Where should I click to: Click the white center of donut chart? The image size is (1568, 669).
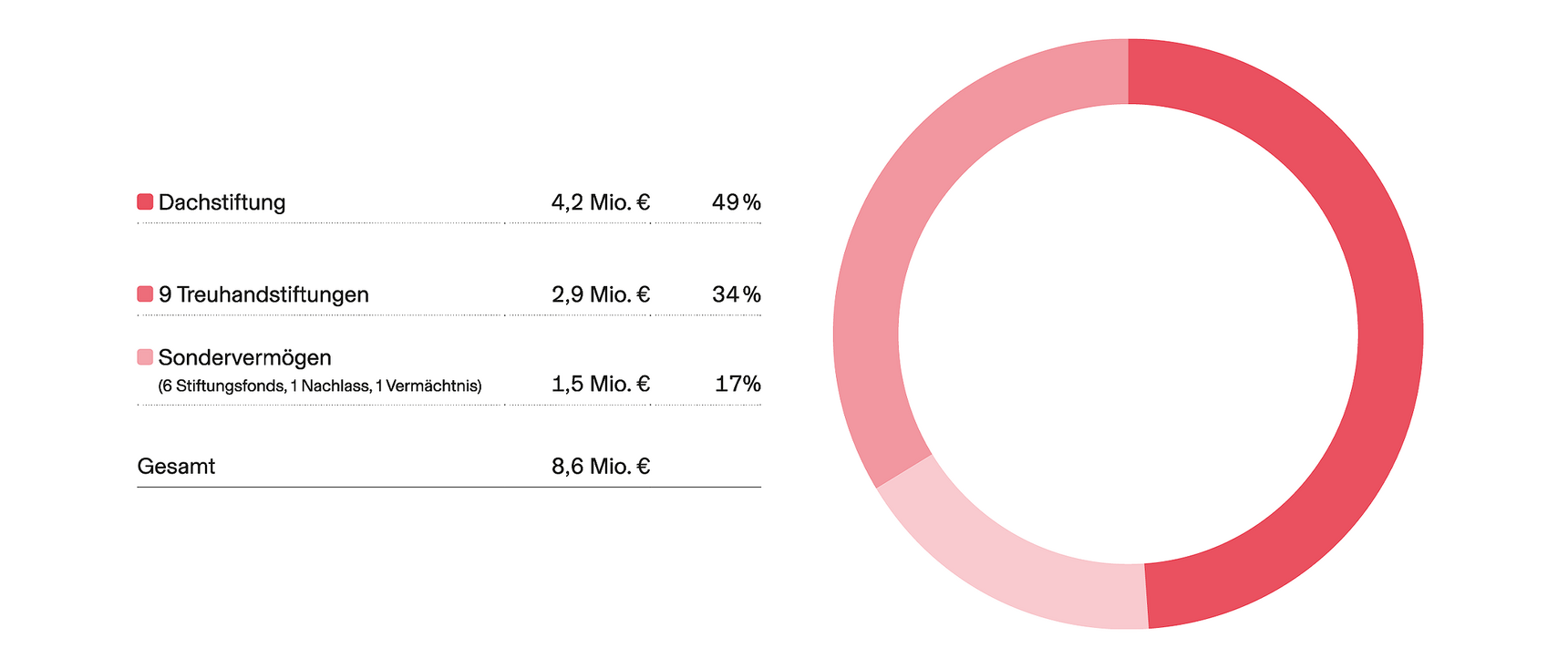click(1129, 334)
